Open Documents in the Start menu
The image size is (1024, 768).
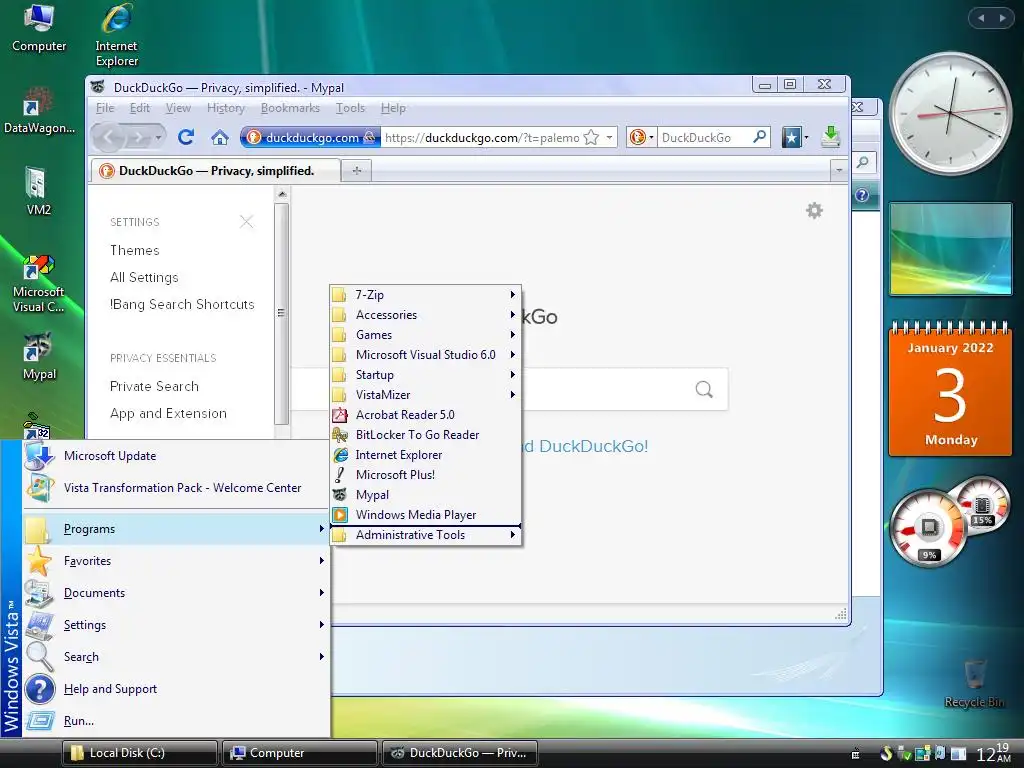tap(176, 593)
